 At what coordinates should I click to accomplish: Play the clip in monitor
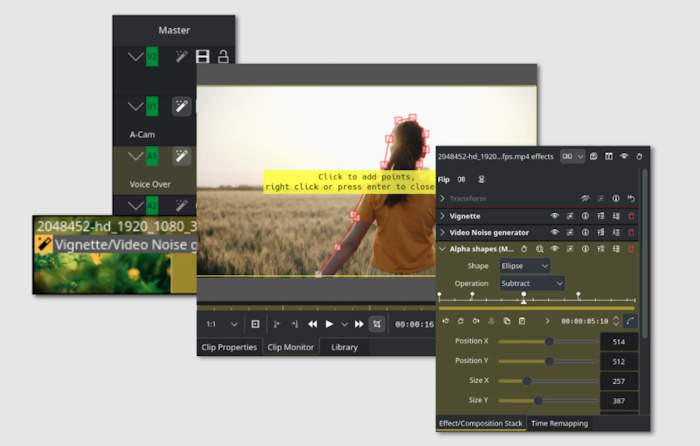pos(329,324)
